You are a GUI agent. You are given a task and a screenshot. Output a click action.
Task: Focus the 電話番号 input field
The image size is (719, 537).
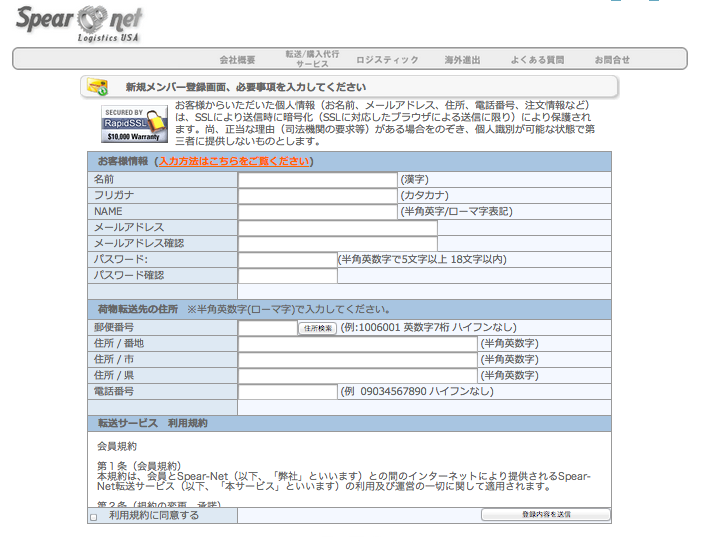(x=288, y=392)
